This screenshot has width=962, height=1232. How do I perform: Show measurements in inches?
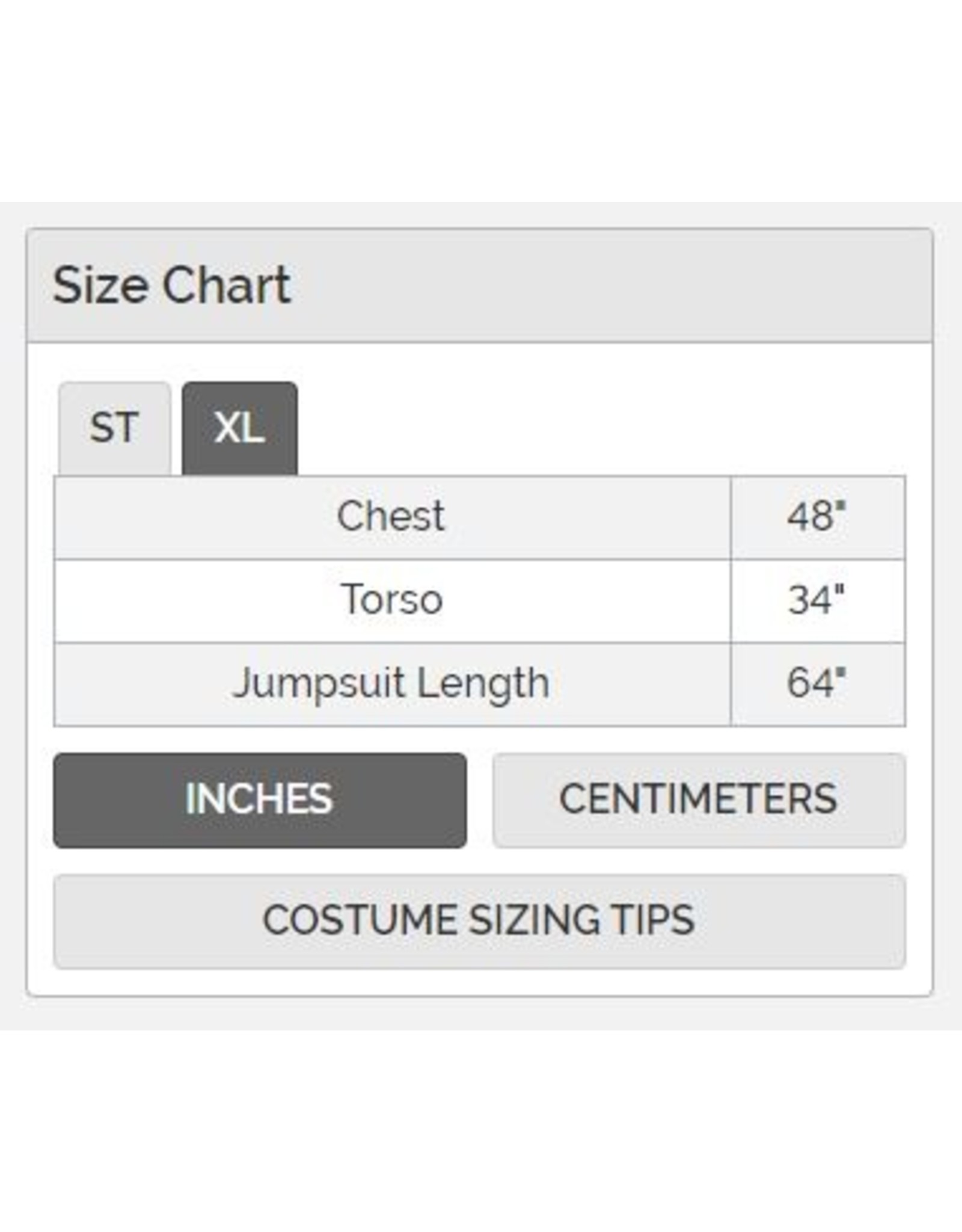[260, 800]
